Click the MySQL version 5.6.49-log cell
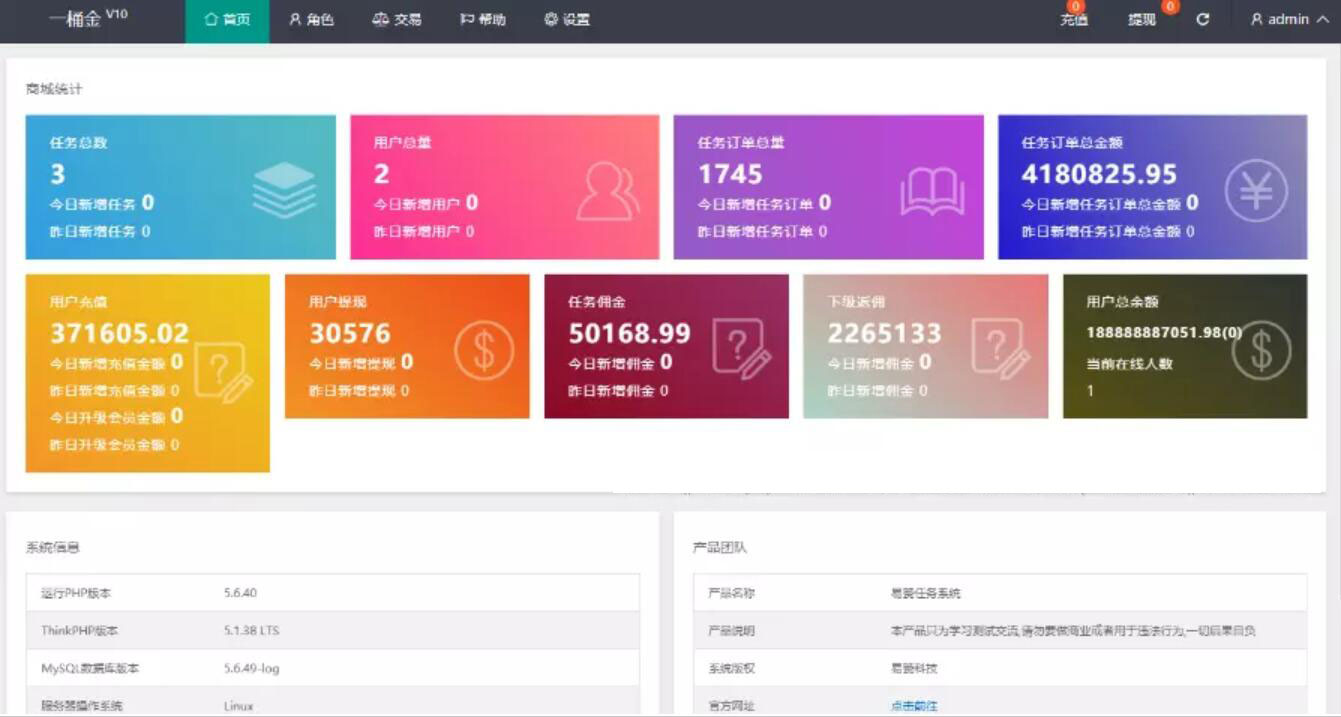 251,668
